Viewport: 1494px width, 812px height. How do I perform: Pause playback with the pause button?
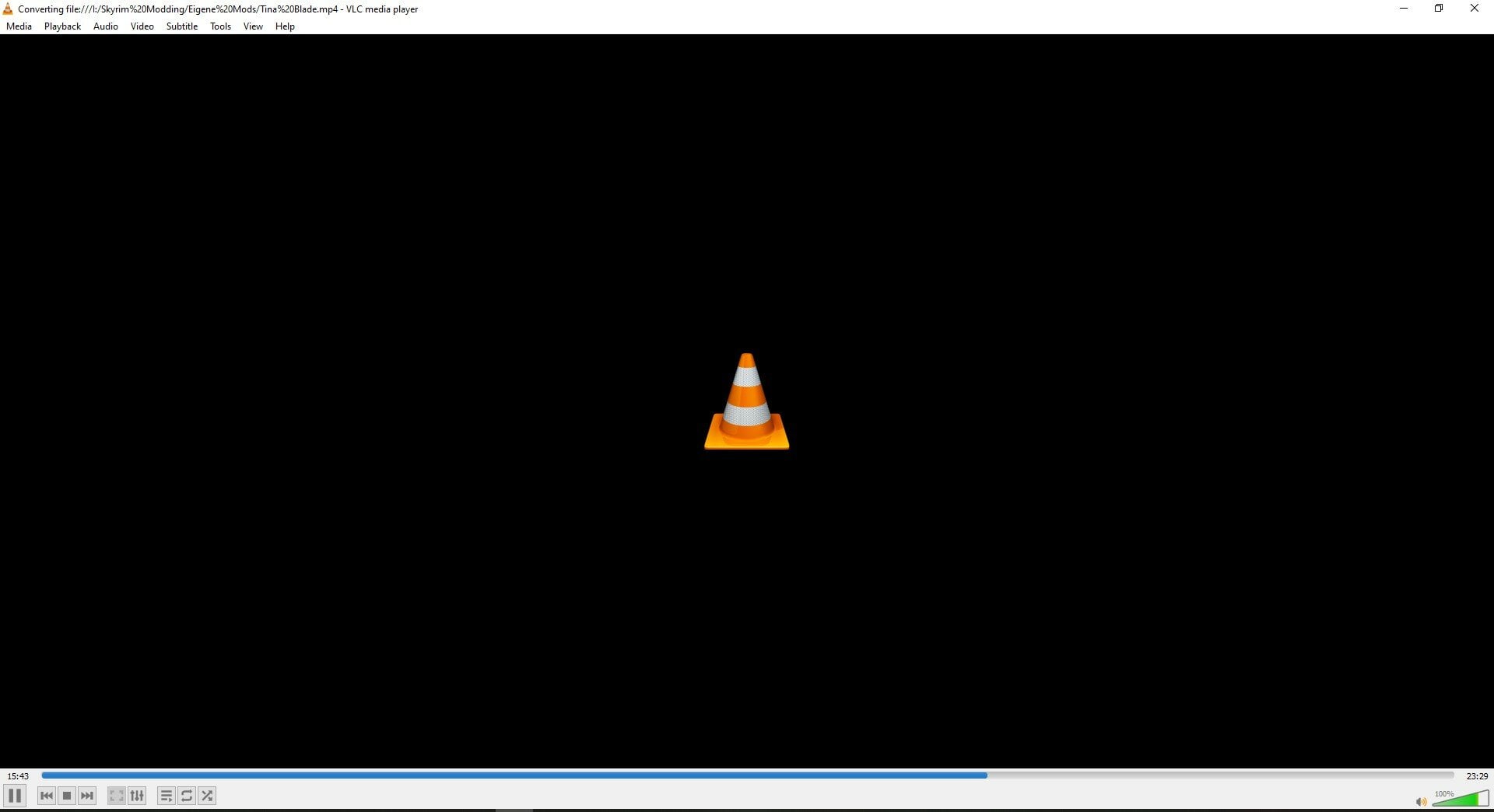tap(15, 796)
